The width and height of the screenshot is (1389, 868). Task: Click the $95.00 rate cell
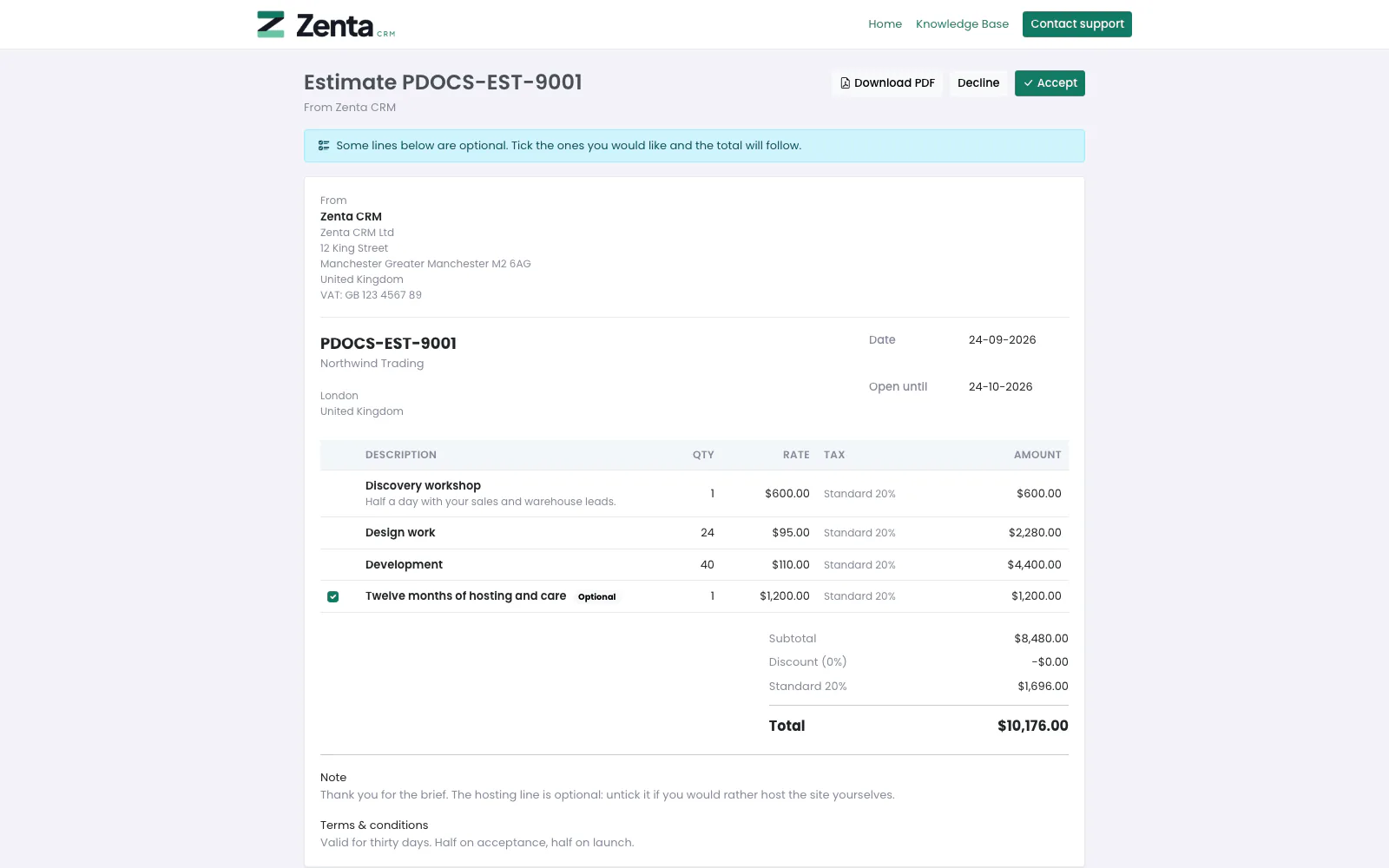pos(791,533)
